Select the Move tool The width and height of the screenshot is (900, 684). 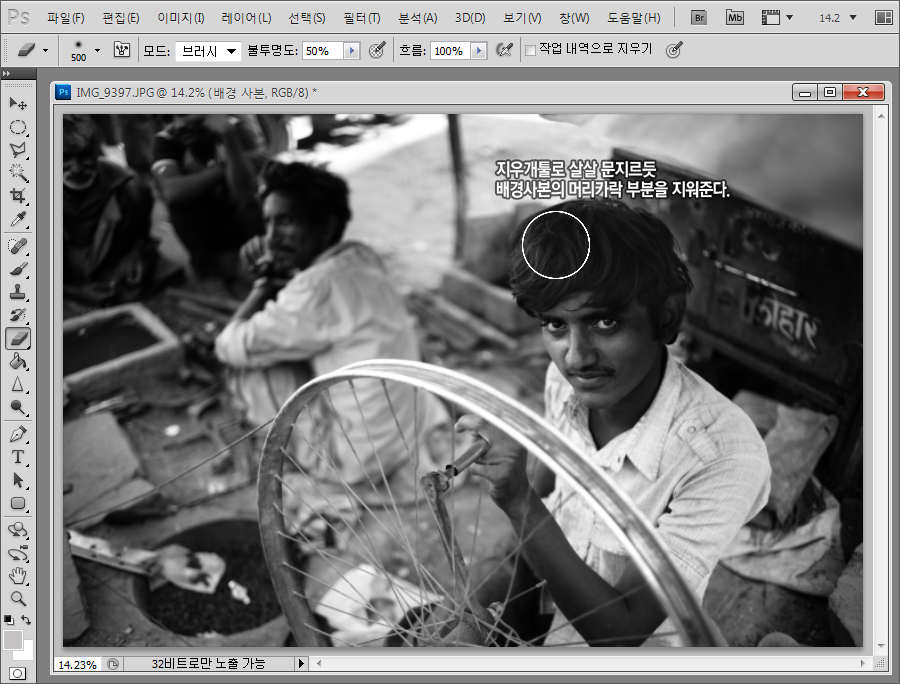(x=18, y=103)
